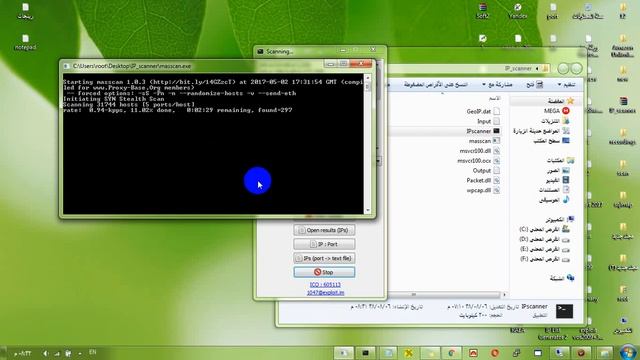Image resolution: width=640 pixels, height=360 pixels.
Task: Click the Explorer horizontal scrollbar
Action: click(445, 294)
